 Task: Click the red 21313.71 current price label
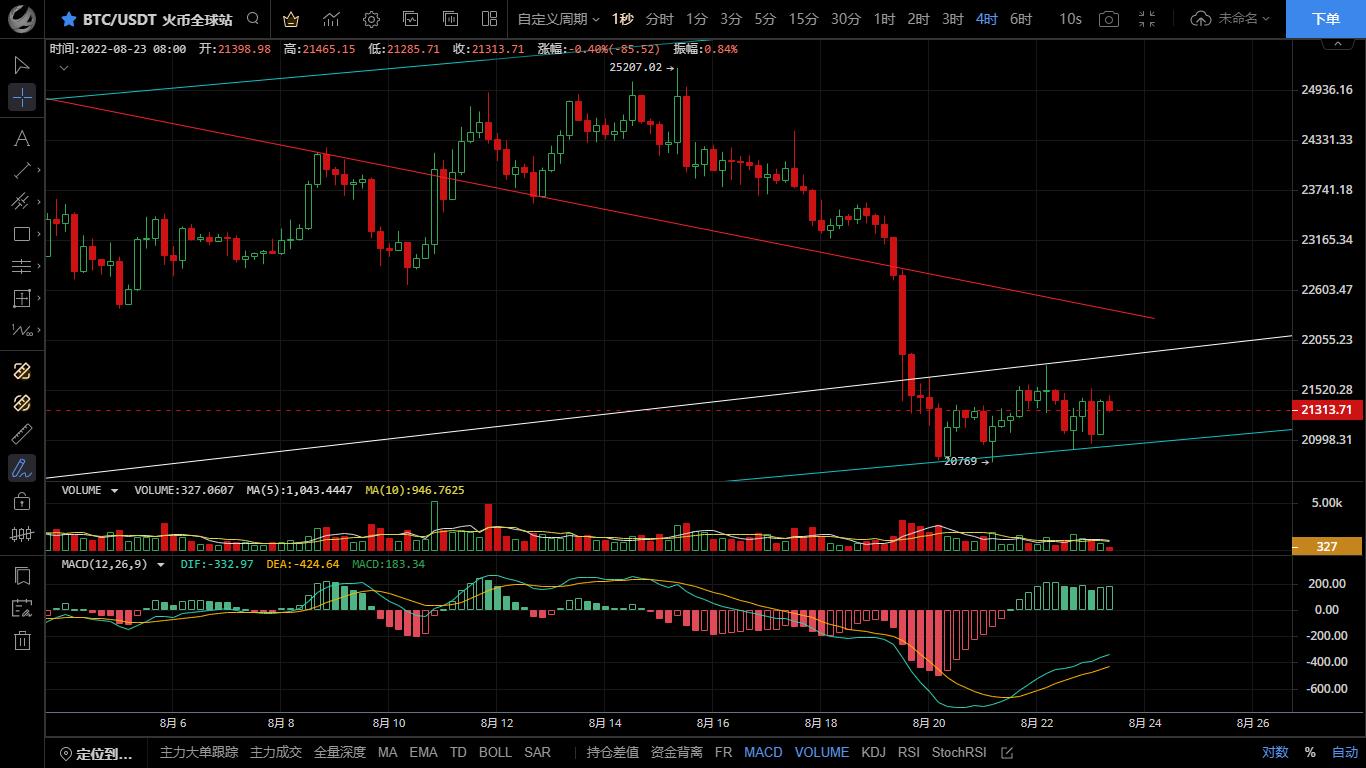pos(1327,410)
